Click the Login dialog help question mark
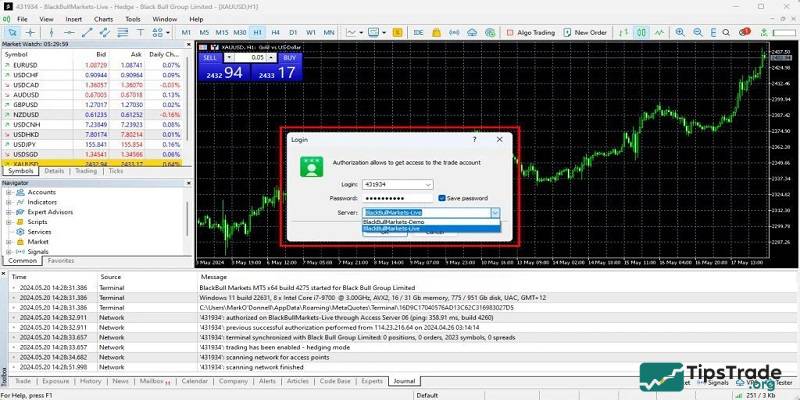 click(x=474, y=140)
